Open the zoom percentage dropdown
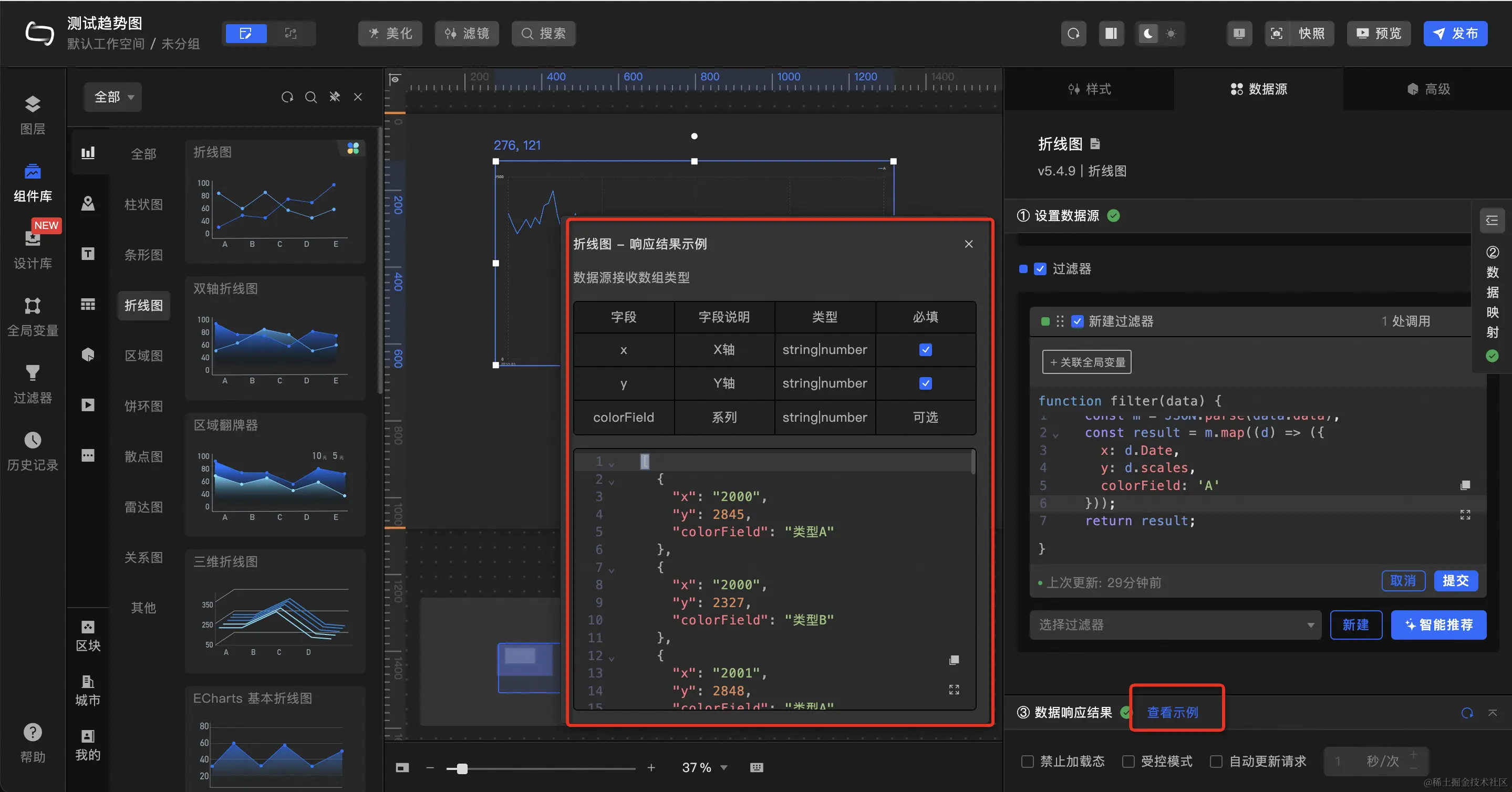This screenshot has width=1512, height=792. click(x=723, y=767)
